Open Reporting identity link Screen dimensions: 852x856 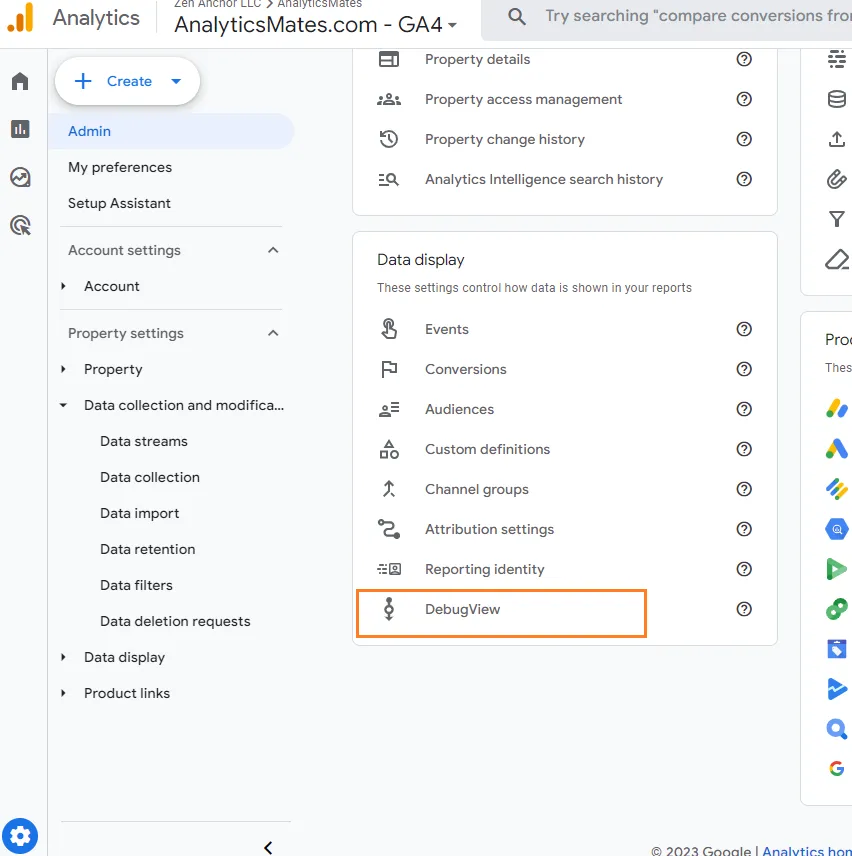(x=484, y=569)
